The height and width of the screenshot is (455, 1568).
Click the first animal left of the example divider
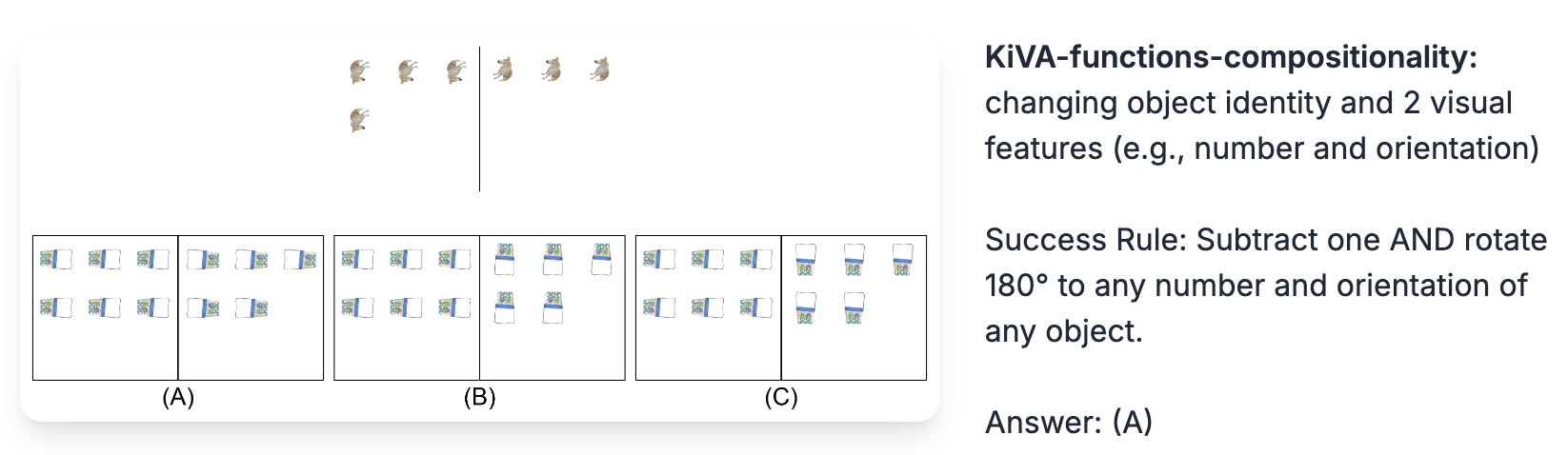pos(359,70)
